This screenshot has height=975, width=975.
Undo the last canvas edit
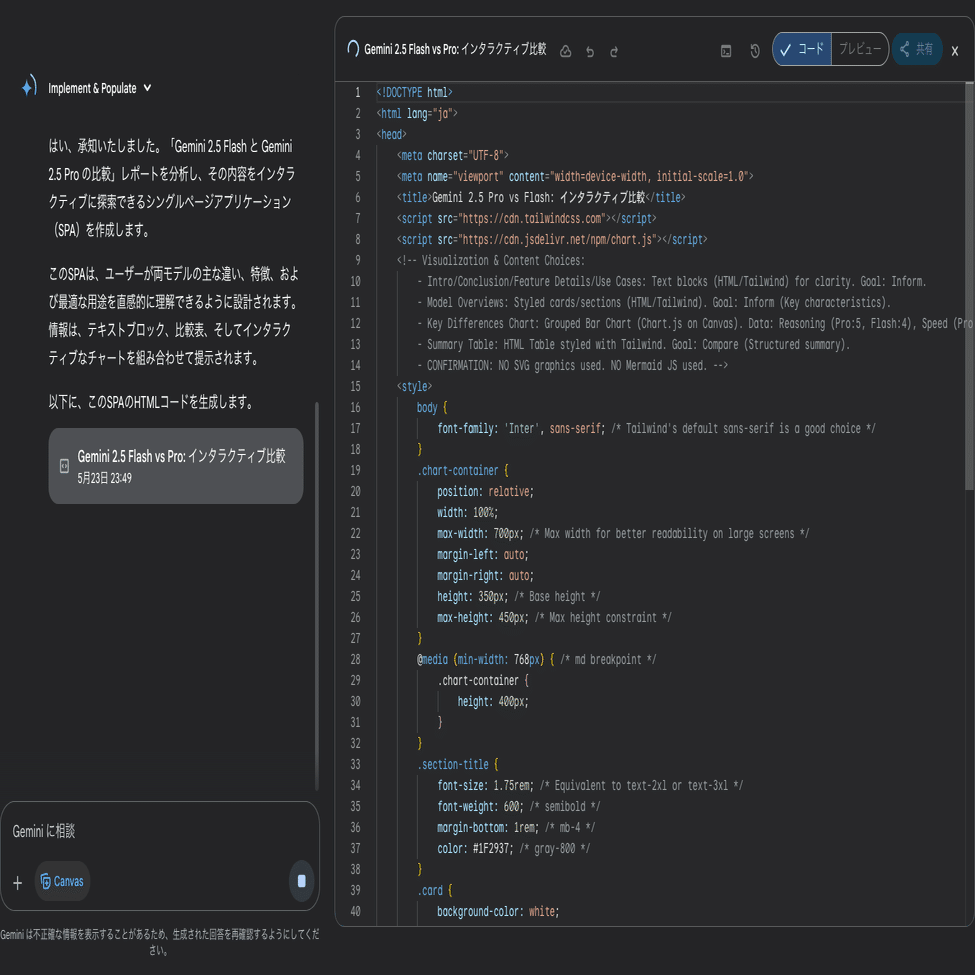click(590, 52)
